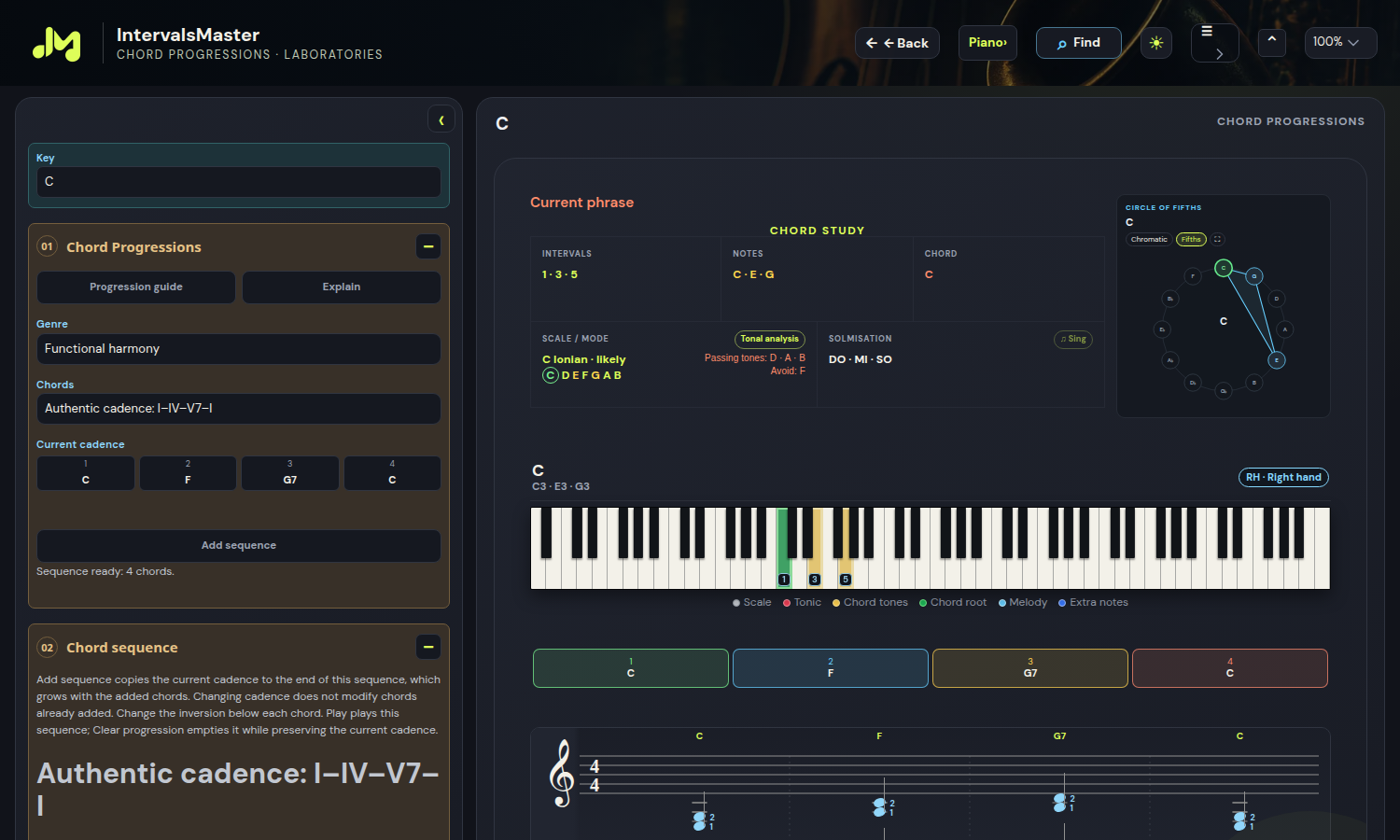Go back with the Back button
The height and width of the screenshot is (840, 1400).
[x=897, y=43]
